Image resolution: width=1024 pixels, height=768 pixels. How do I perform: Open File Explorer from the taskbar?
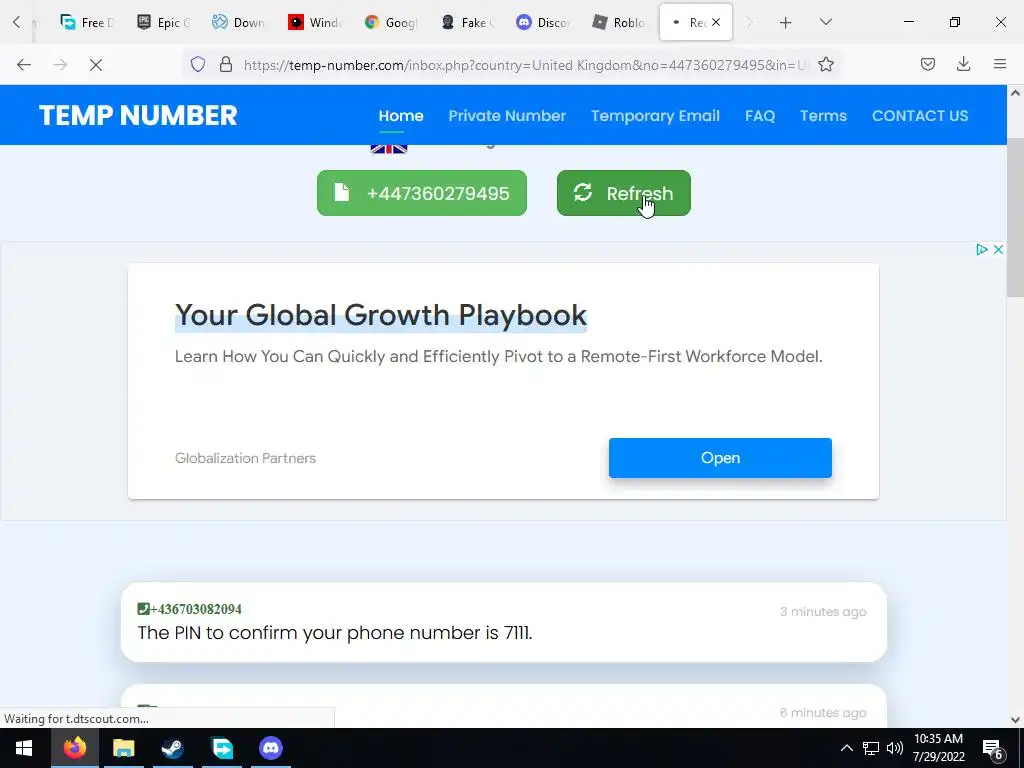(123, 748)
